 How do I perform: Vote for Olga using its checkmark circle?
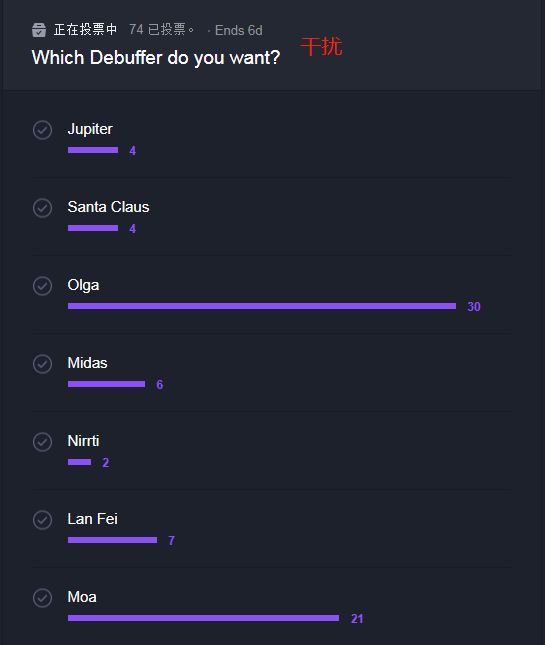(x=42, y=286)
